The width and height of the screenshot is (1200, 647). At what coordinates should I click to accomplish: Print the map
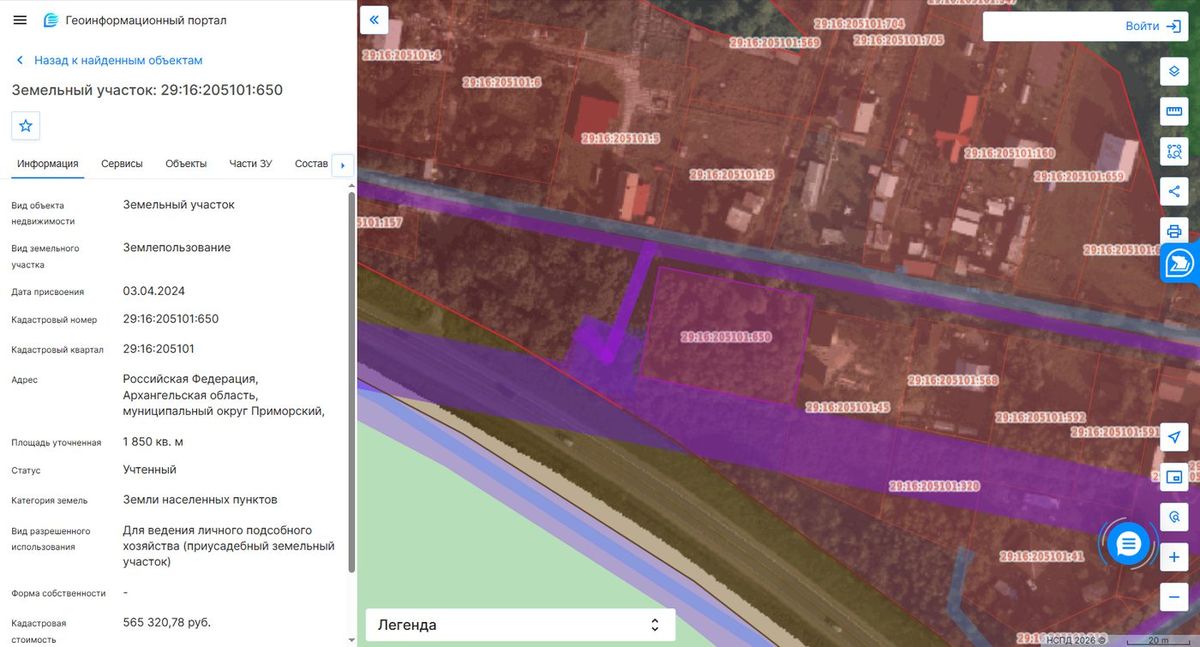(1174, 231)
